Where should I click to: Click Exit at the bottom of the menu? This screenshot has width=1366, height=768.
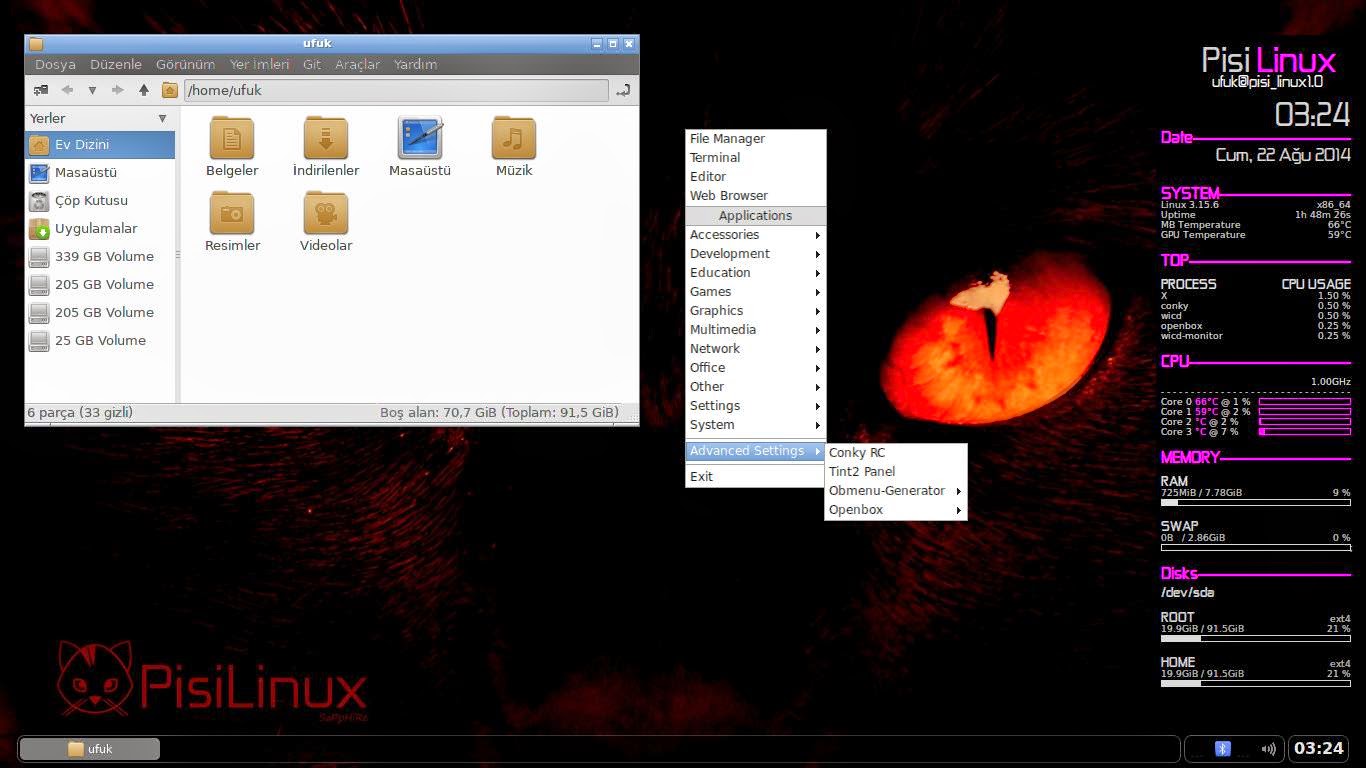point(700,476)
